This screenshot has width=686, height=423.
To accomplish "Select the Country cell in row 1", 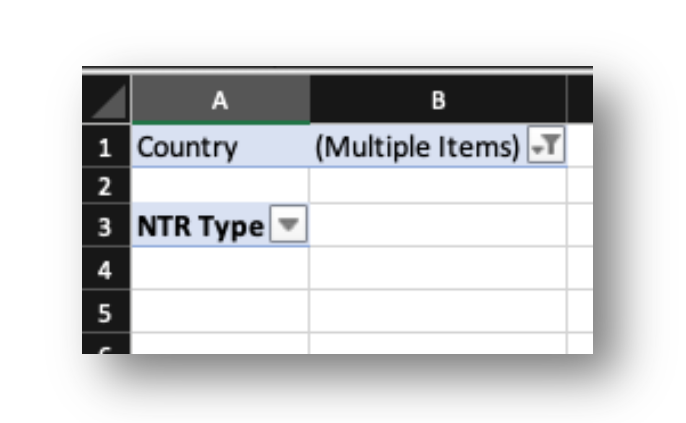I will [220, 146].
